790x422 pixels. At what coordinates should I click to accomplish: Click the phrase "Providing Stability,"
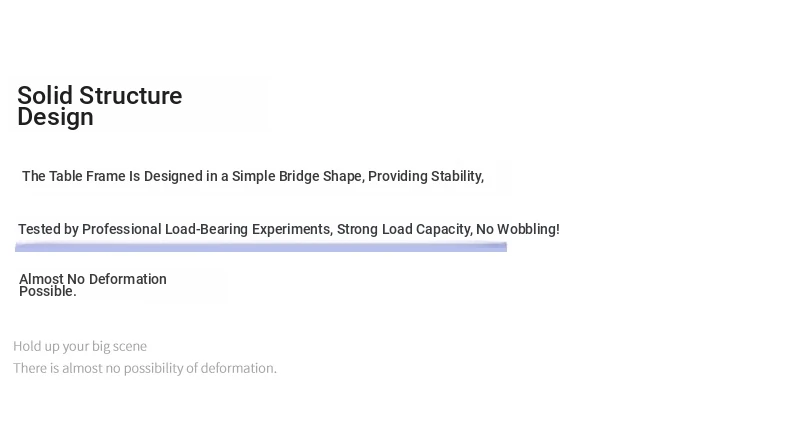tap(426, 176)
